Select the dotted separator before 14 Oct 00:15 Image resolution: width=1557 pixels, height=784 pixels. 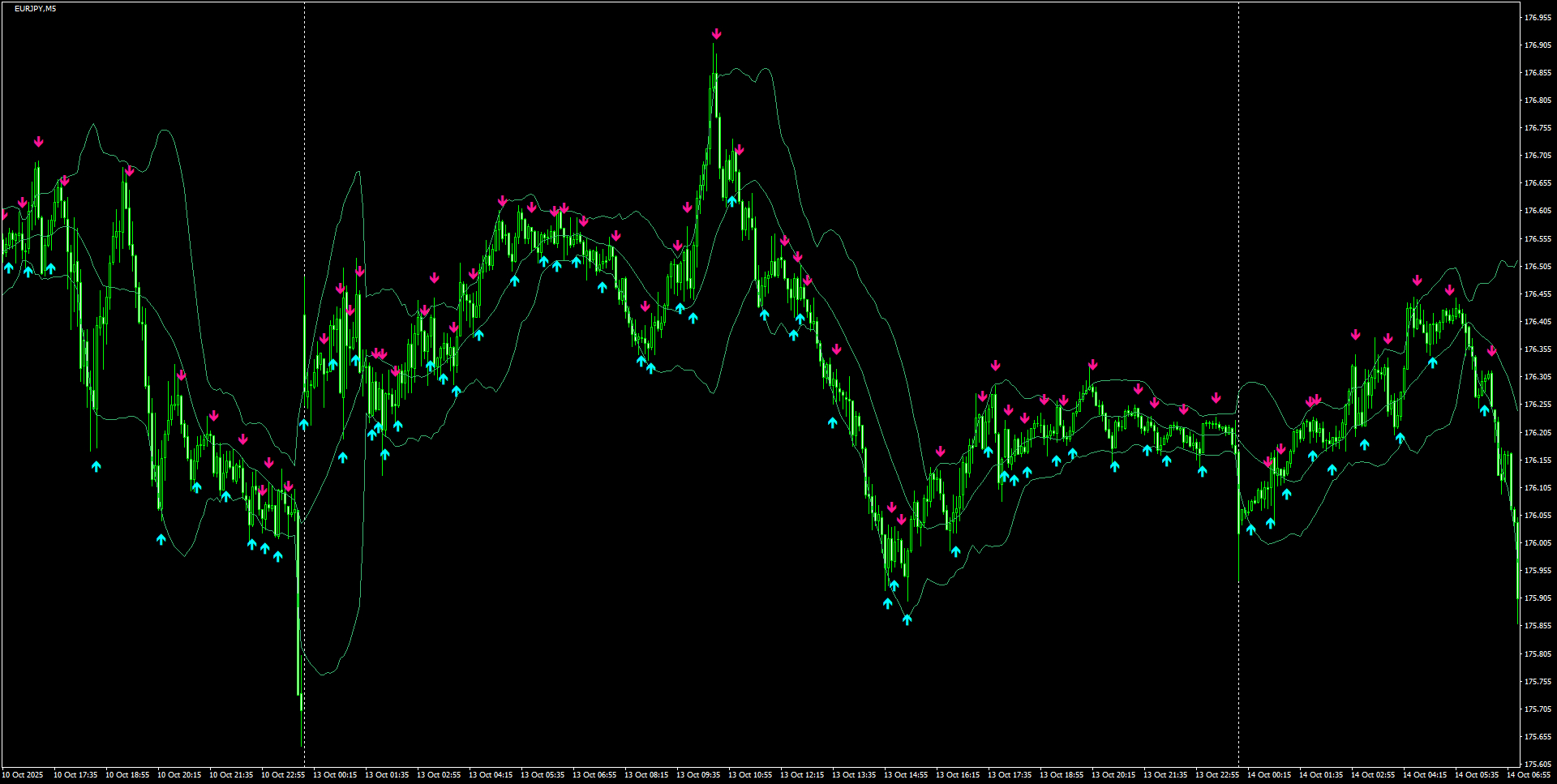click(1238, 405)
